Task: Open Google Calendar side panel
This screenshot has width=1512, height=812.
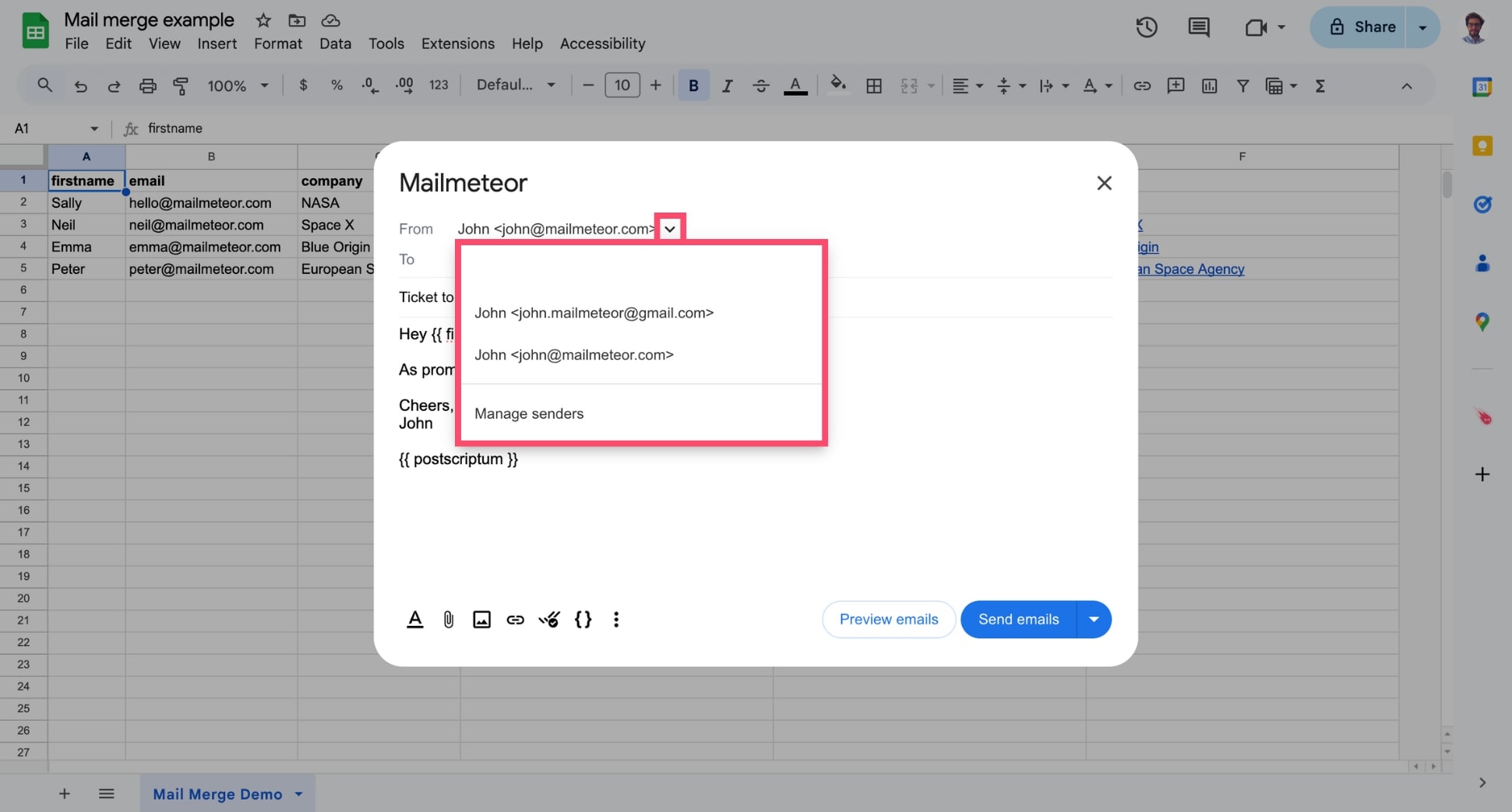Action: pyautogui.click(x=1482, y=87)
